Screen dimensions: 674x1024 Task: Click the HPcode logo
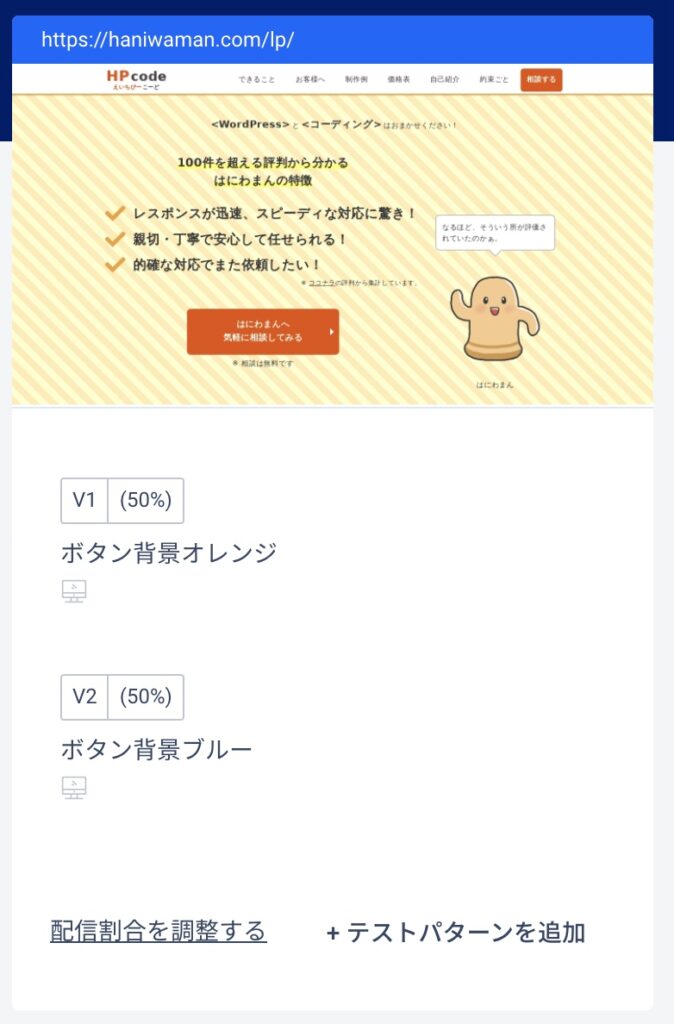(x=136, y=79)
